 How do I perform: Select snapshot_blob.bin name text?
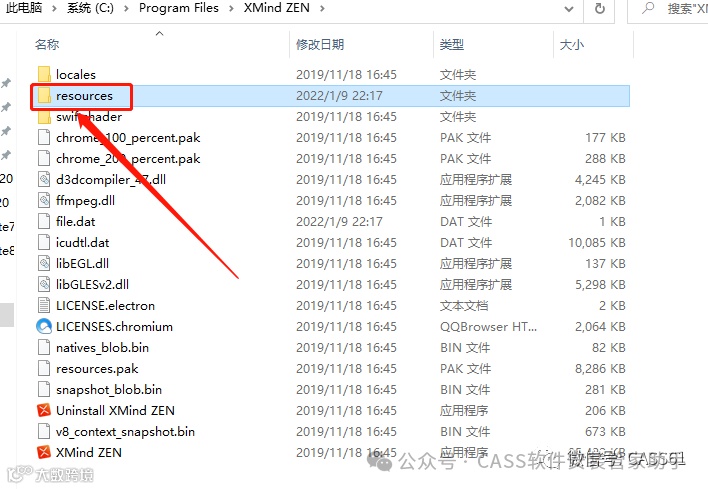pos(109,390)
